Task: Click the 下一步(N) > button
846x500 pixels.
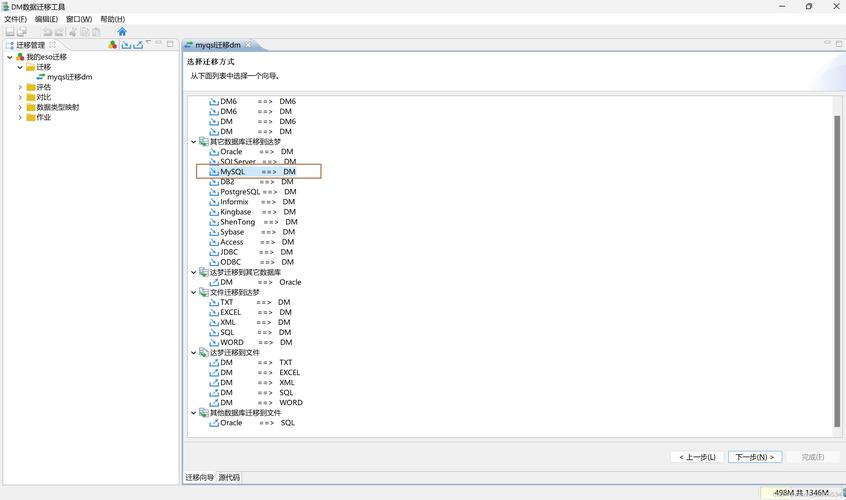Action: pos(754,457)
